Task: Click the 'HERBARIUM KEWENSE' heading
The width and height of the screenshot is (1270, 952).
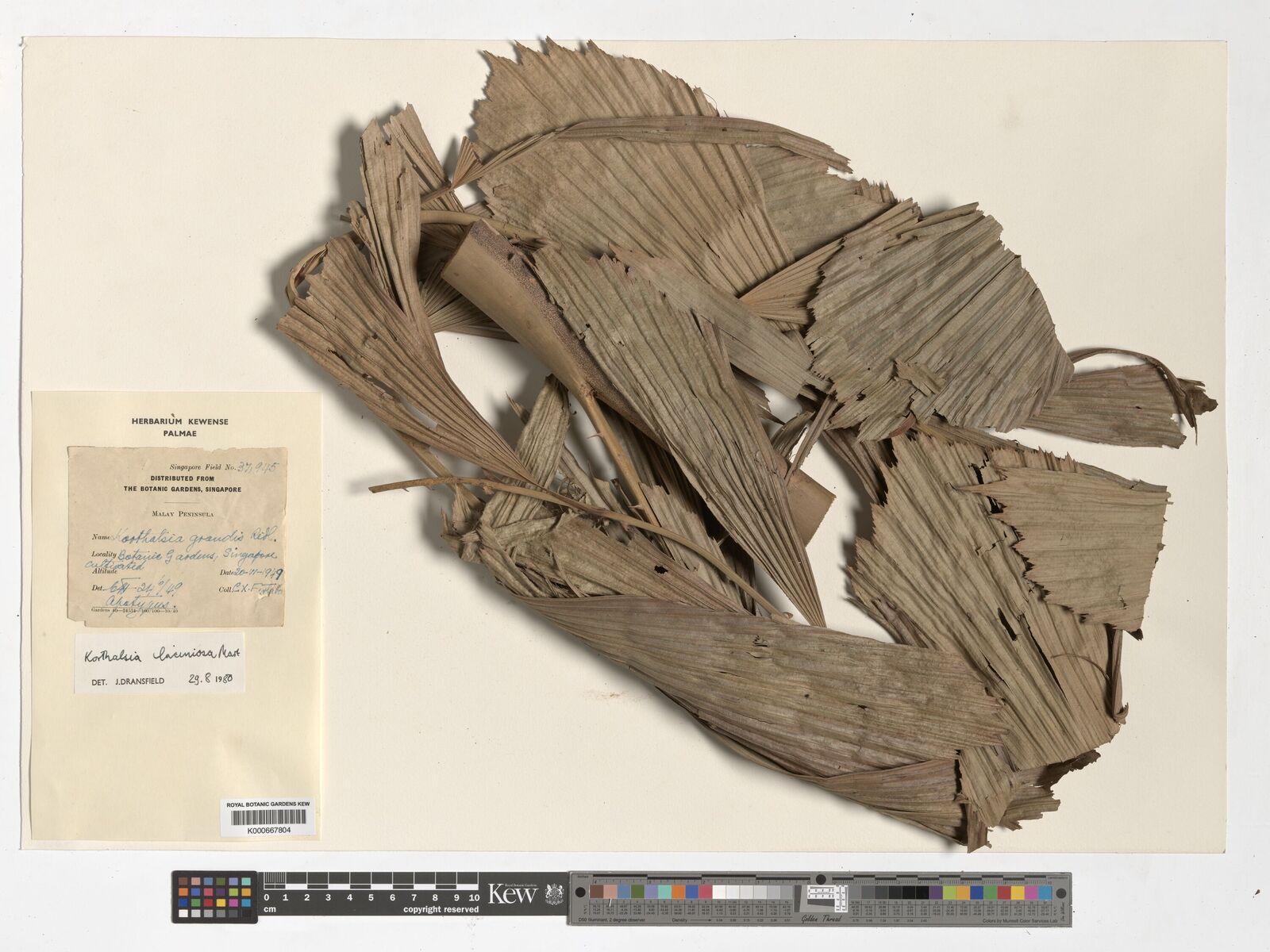Action: [x=179, y=422]
